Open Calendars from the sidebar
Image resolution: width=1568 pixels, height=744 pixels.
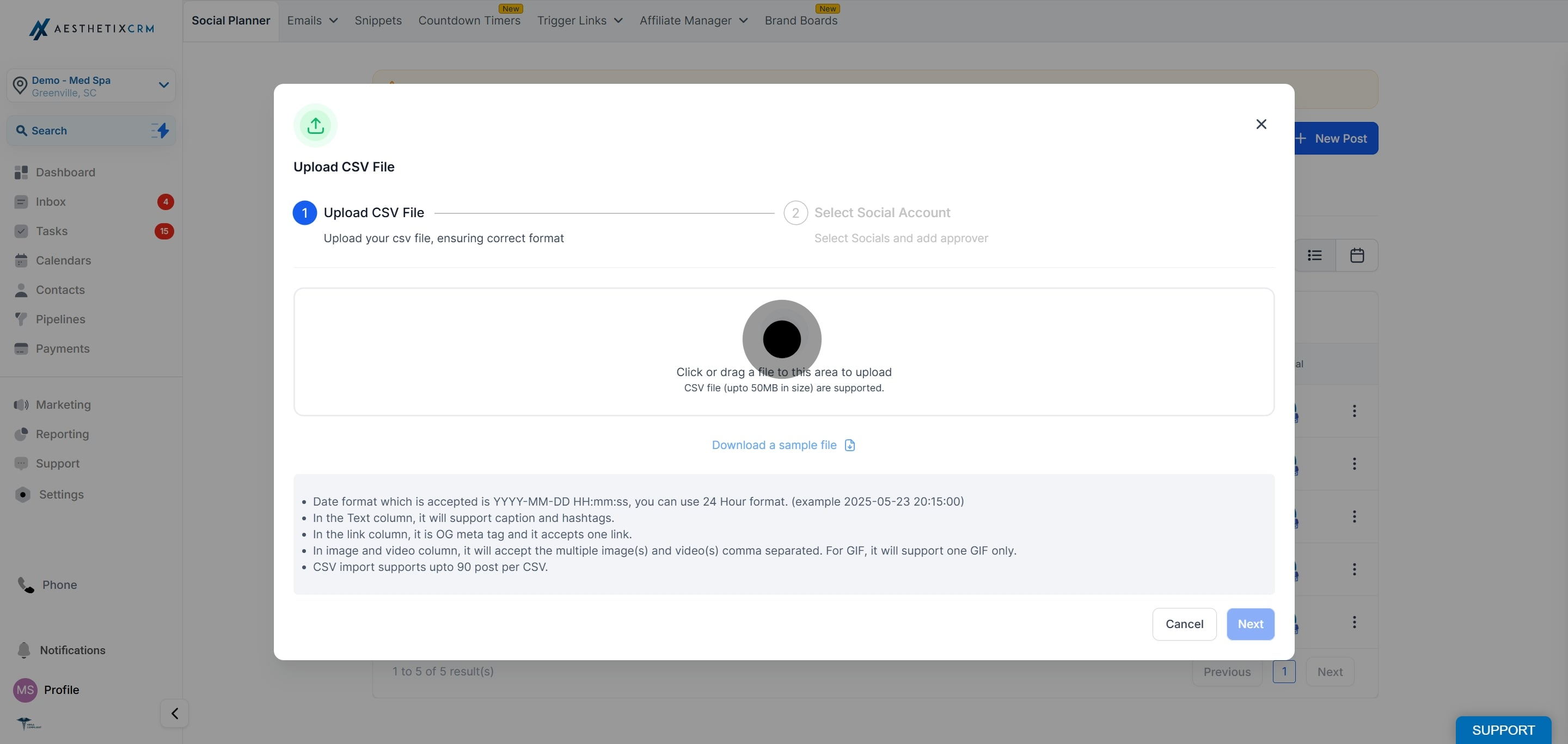(63, 260)
